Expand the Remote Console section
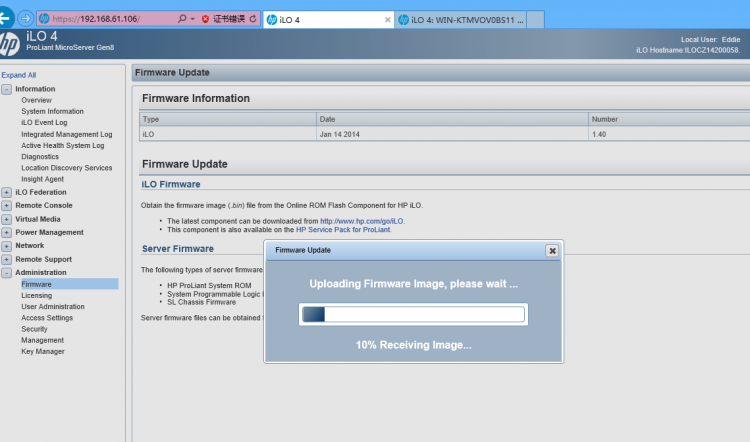 point(6,206)
